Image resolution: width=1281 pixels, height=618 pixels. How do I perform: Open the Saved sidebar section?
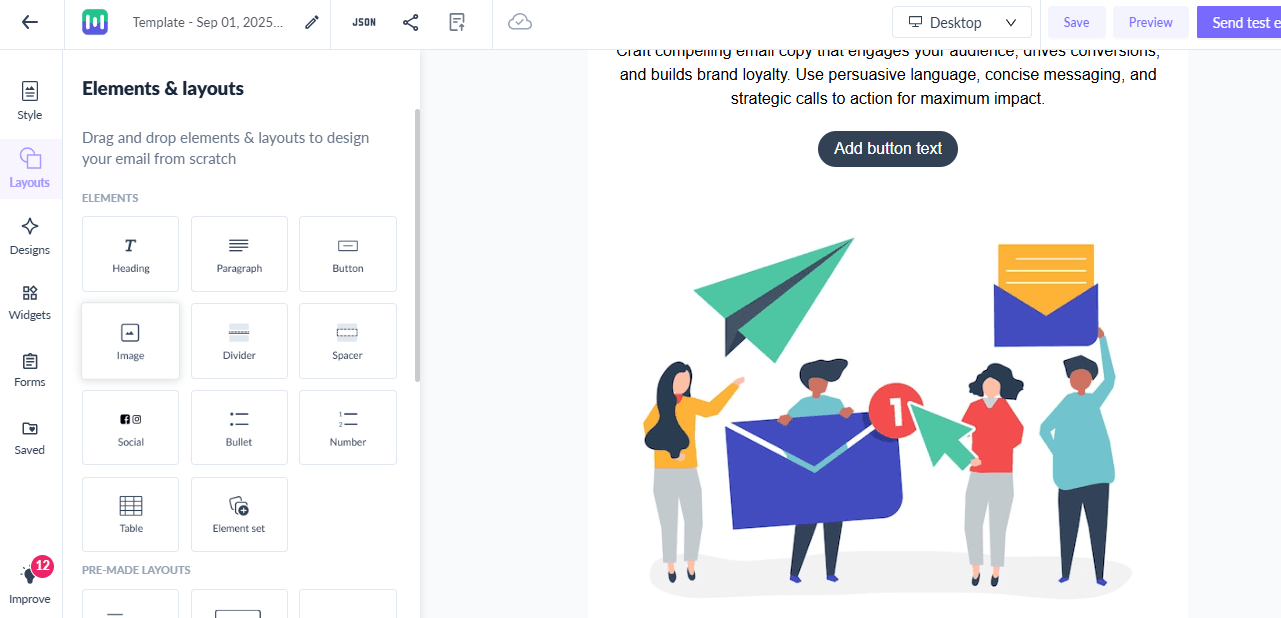30,438
